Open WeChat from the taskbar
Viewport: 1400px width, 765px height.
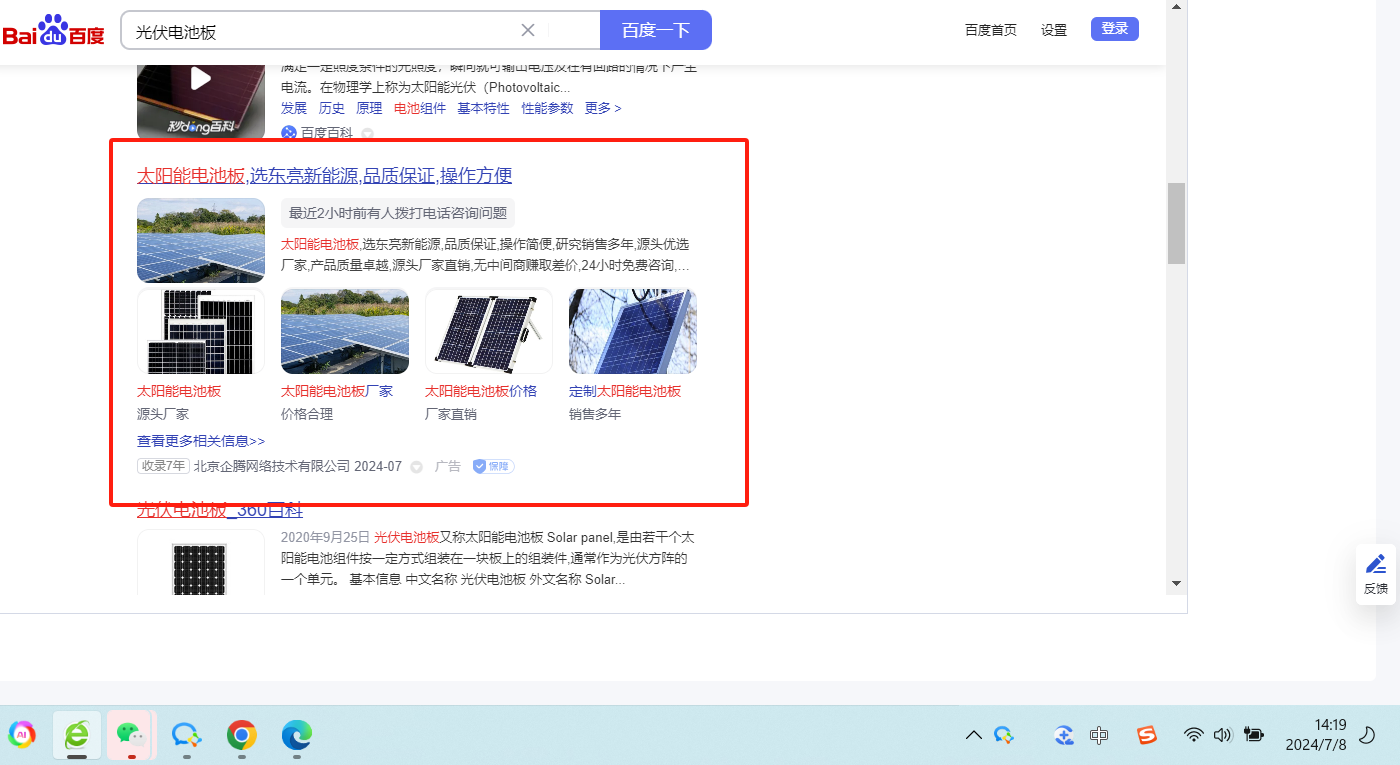131,735
